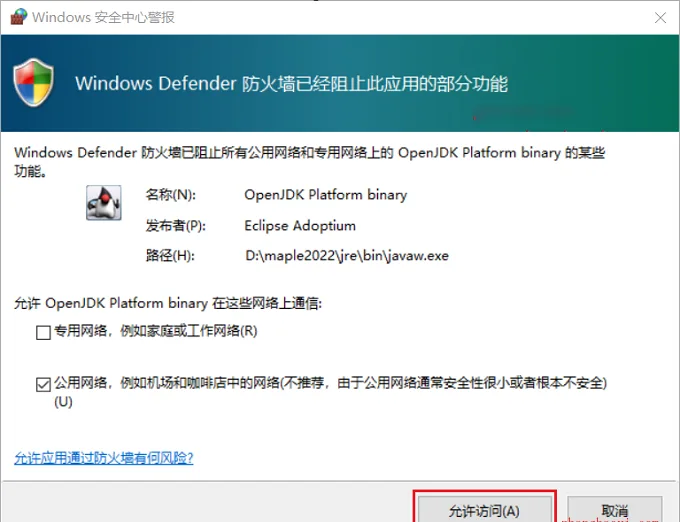Viewport: 680px width, 522px height.
Task: Click the path D:\maple2022\jre\bin\javaw.exe
Action: tap(347, 256)
